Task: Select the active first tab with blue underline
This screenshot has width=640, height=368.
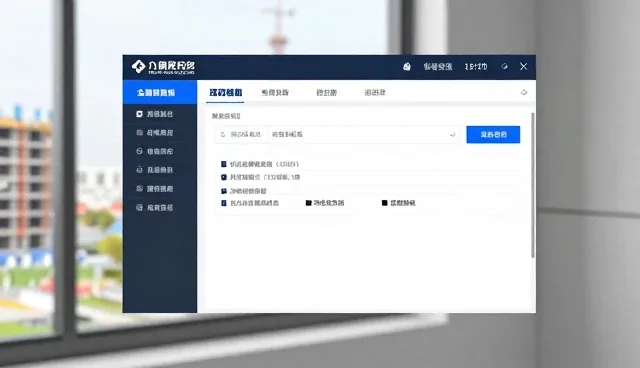Action: point(225,92)
